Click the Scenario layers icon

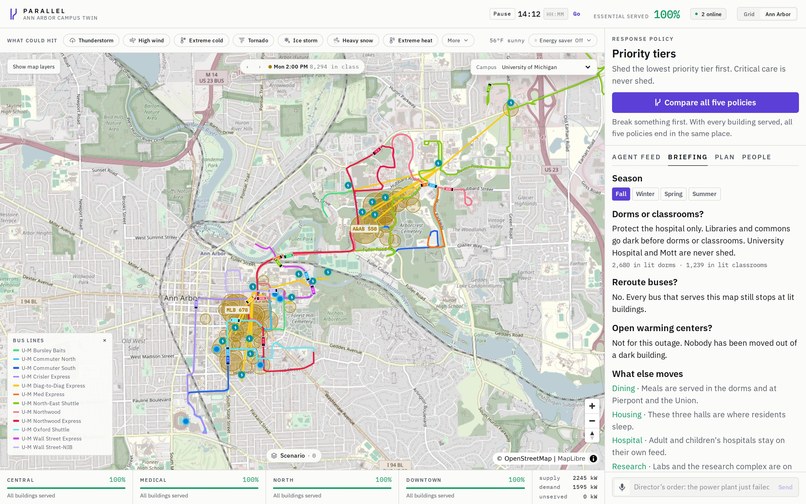pos(274,456)
